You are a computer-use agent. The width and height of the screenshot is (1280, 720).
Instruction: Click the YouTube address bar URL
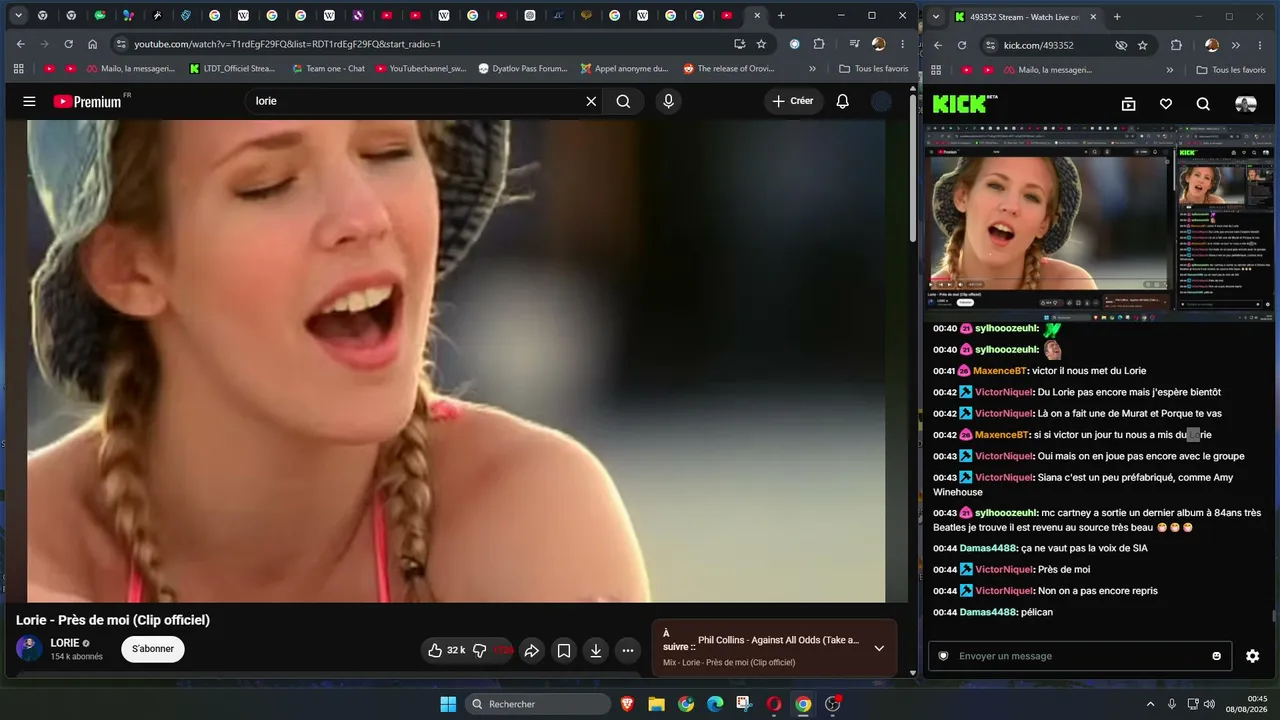coord(288,44)
